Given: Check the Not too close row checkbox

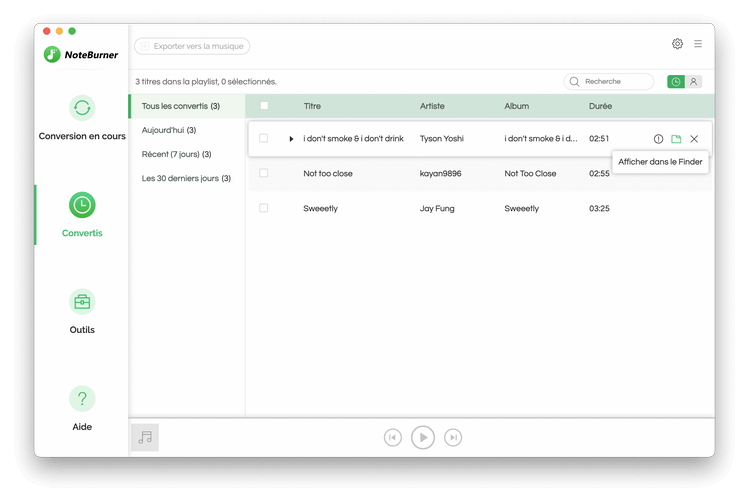Looking at the screenshot, I should pos(263,173).
